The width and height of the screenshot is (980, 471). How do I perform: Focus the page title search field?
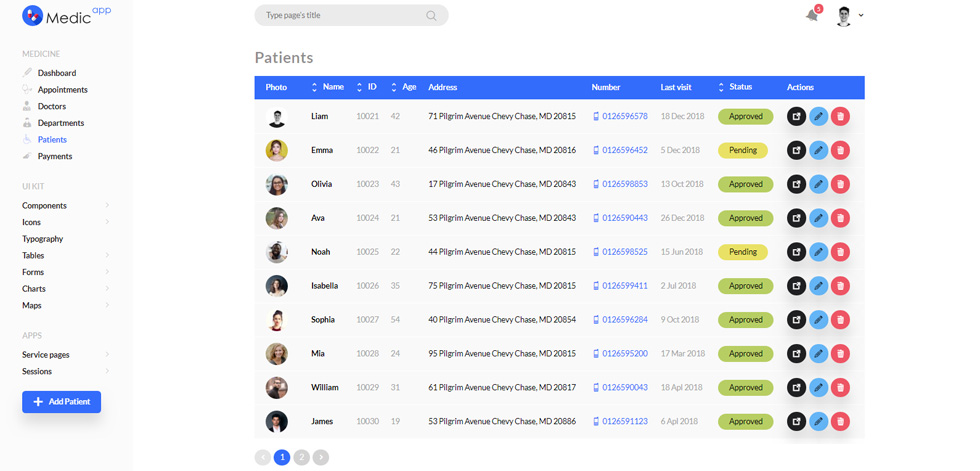point(351,16)
